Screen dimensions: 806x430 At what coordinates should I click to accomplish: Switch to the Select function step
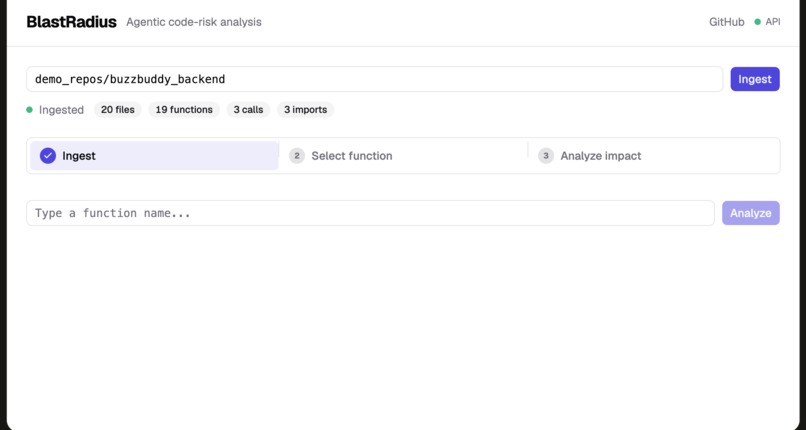(x=403, y=156)
